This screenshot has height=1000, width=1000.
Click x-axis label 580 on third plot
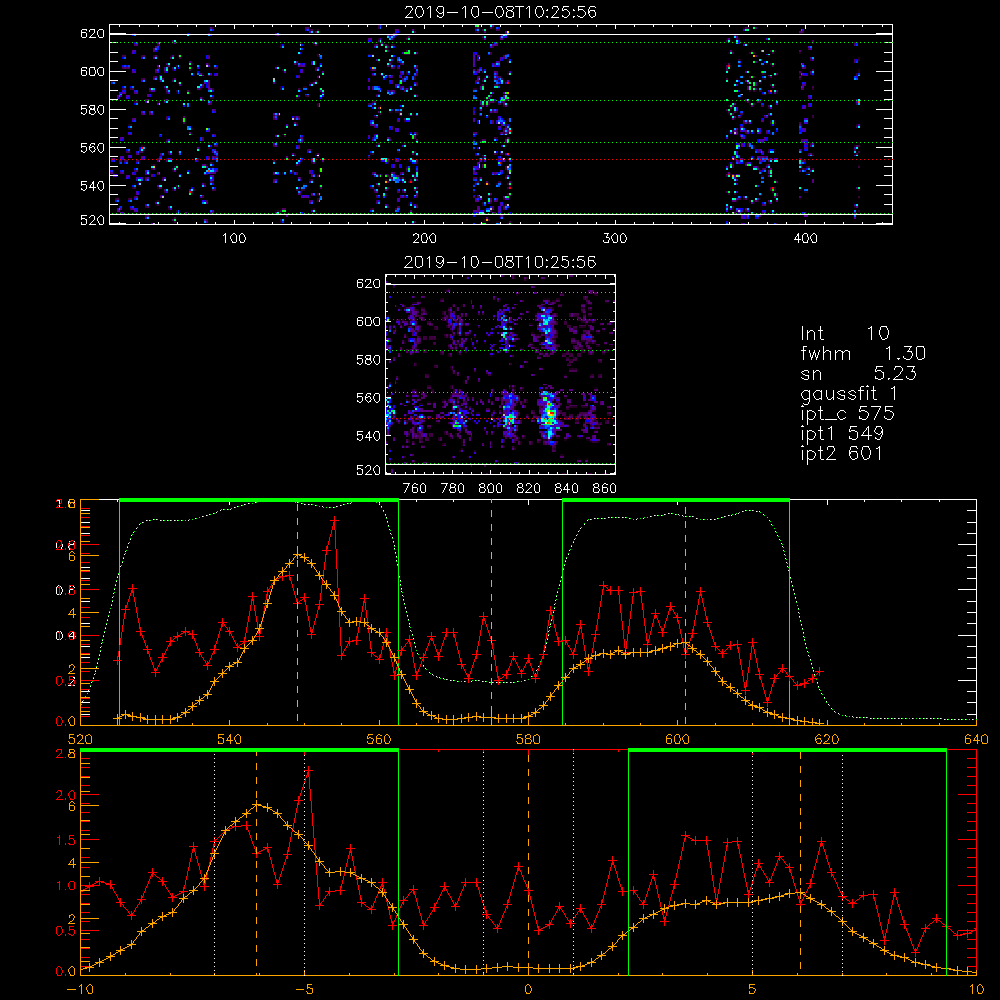(x=528, y=739)
